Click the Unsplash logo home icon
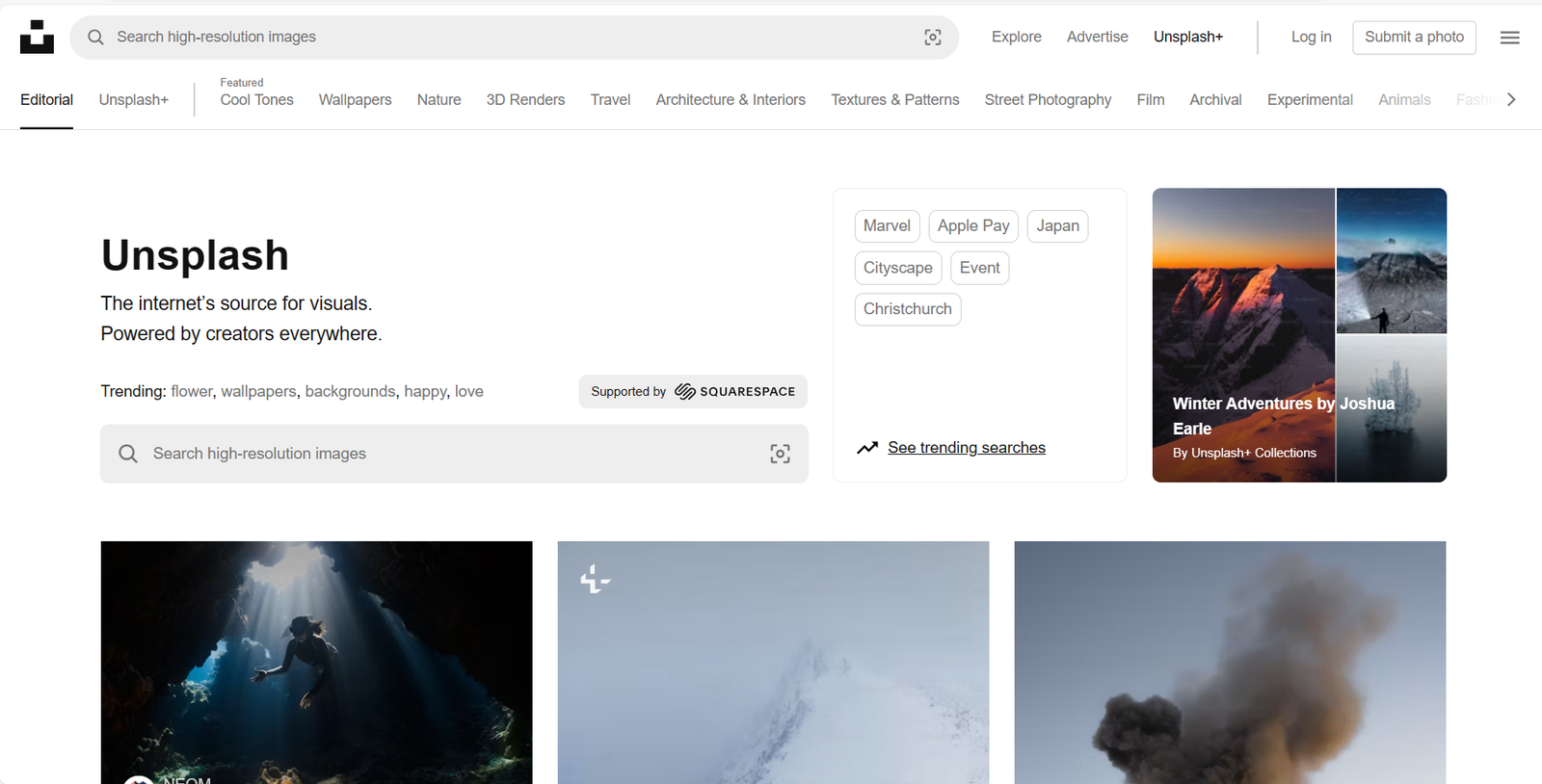Screen dimensions: 1542x784 tap(37, 37)
